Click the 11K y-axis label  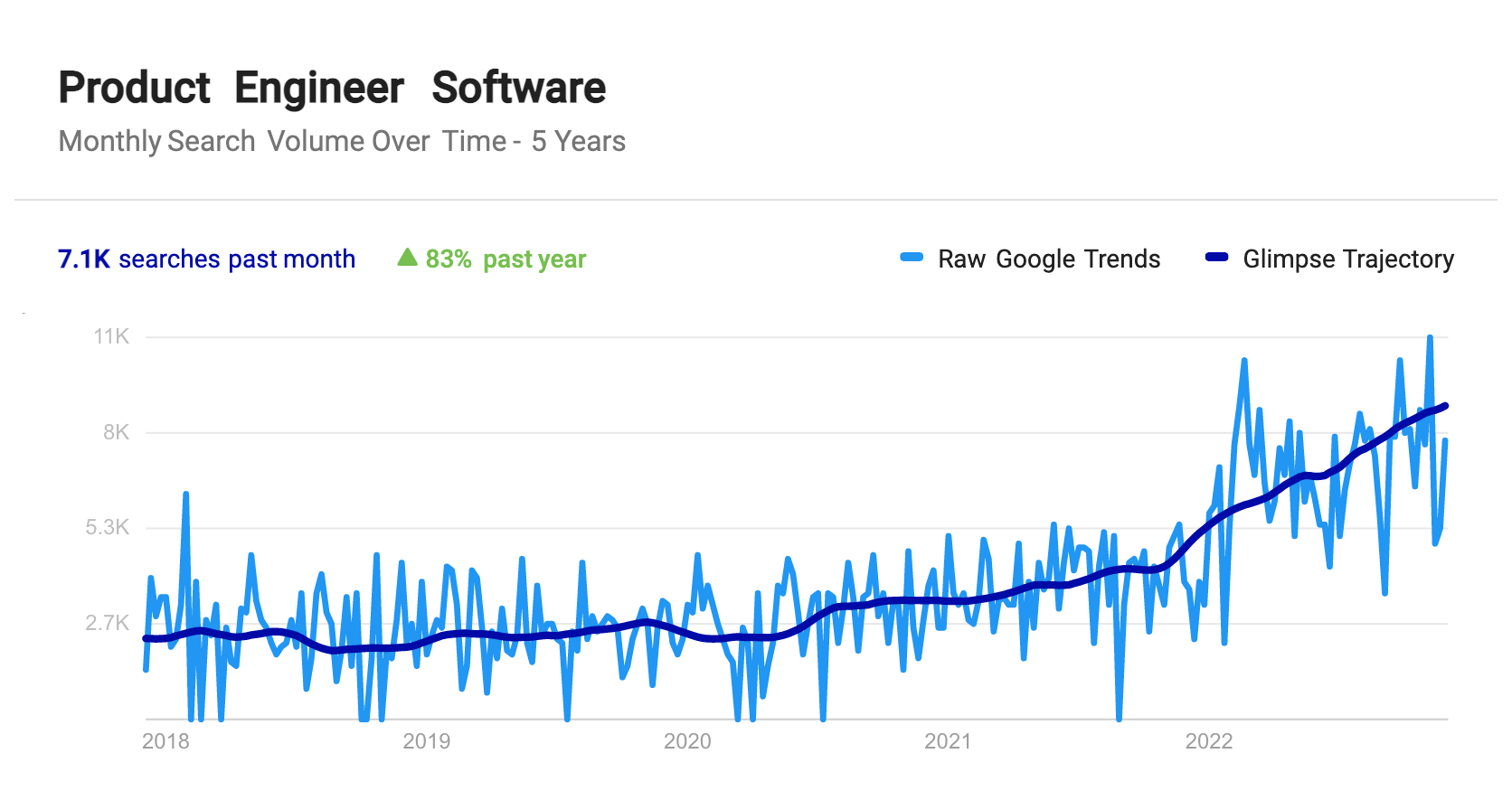pyautogui.click(x=111, y=336)
